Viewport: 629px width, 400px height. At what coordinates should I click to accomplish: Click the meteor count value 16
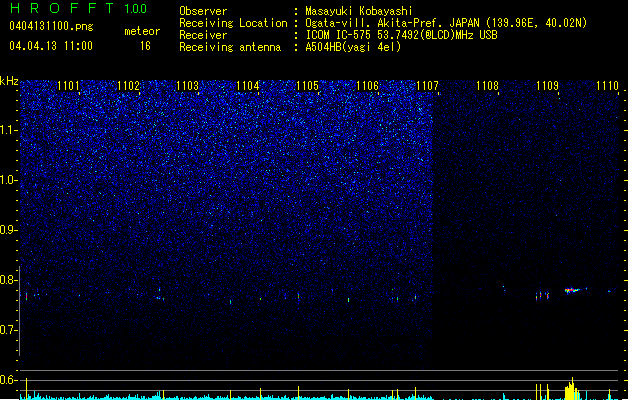(x=145, y=46)
